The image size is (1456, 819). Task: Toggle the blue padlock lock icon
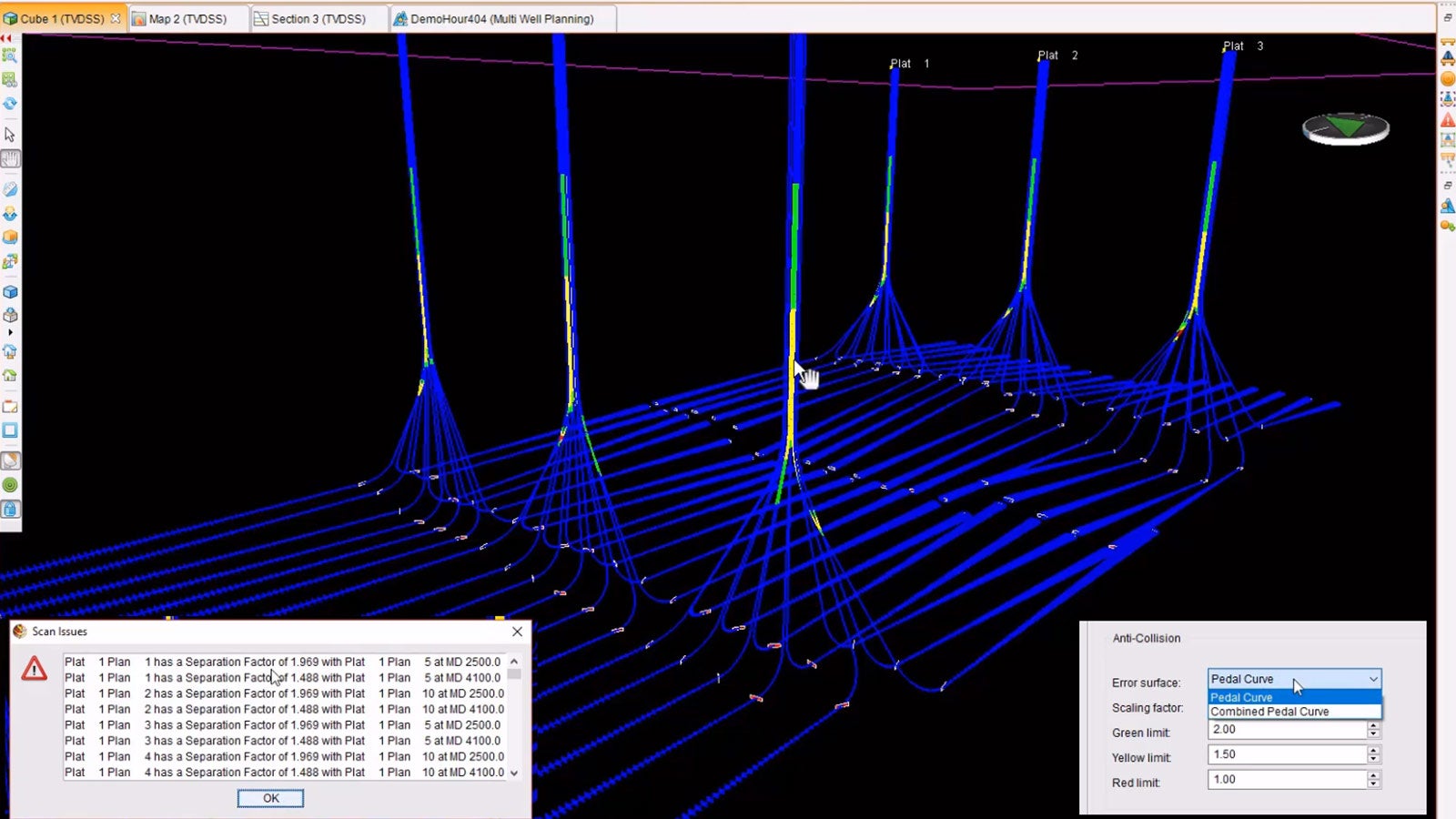10,510
